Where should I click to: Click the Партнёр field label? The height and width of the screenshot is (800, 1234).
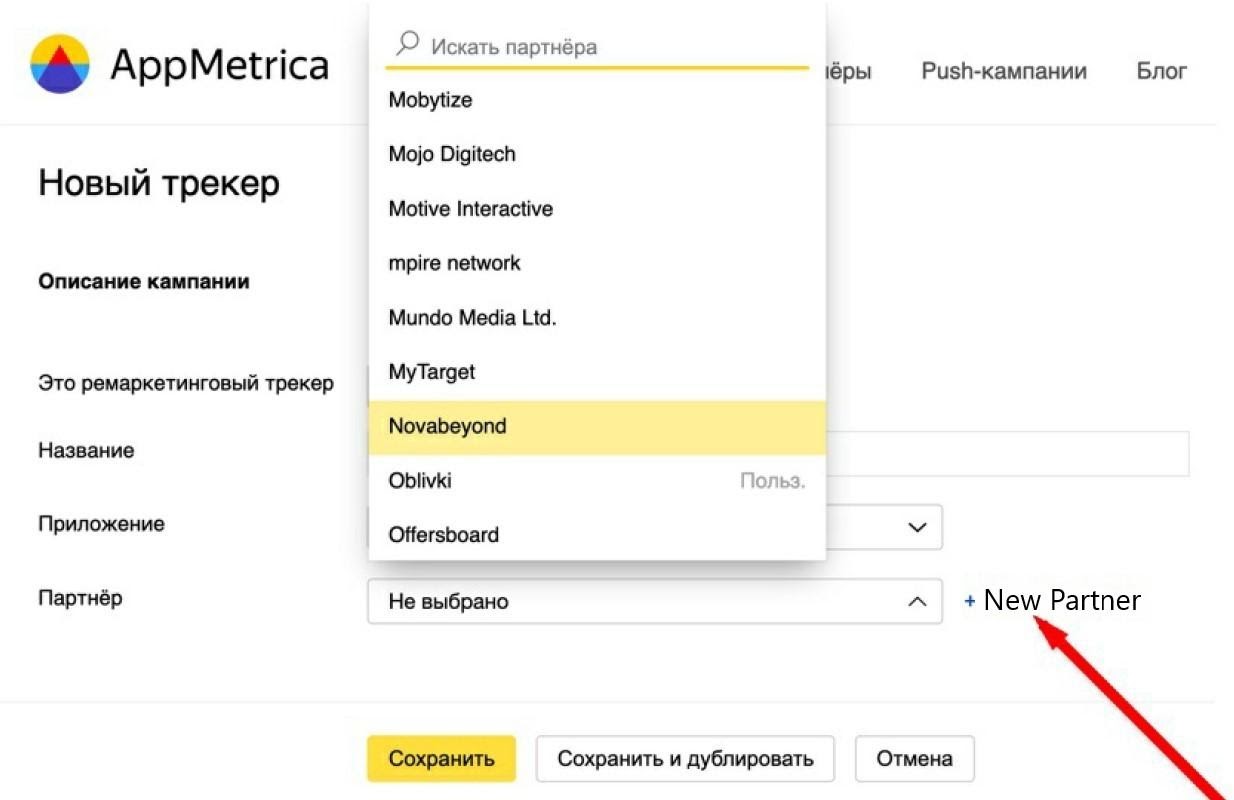point(80,598)
